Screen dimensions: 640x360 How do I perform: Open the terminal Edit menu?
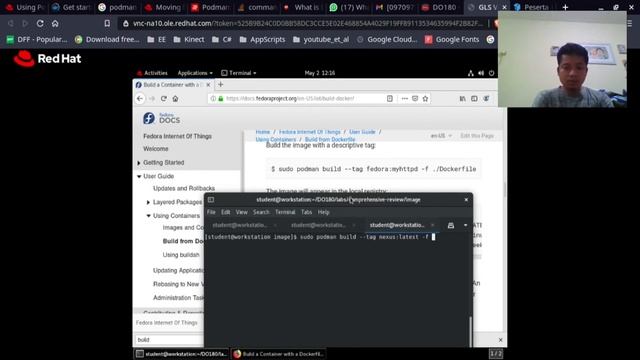[x=226, y=212]
